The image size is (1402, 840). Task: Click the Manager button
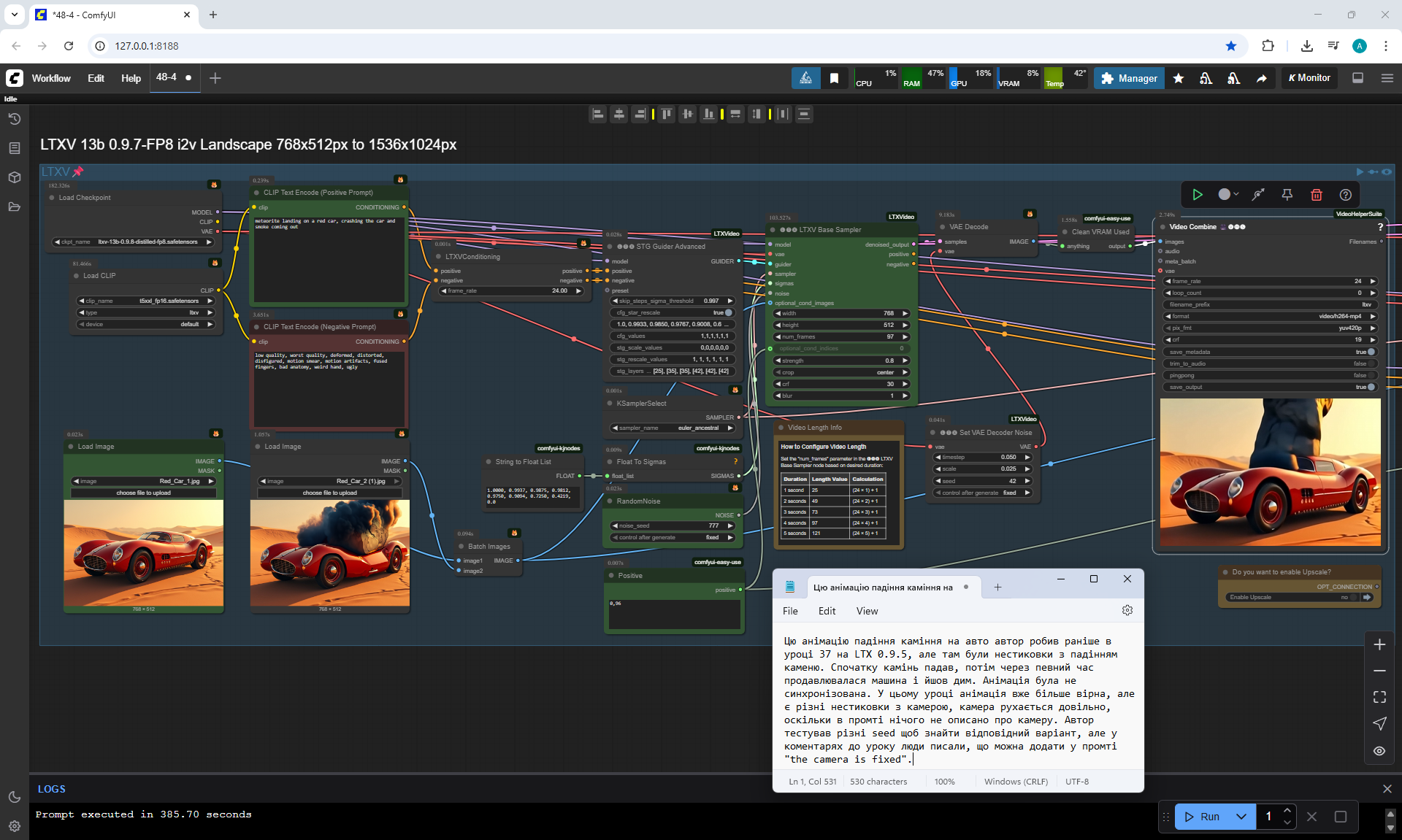[x=1129, y=78]
